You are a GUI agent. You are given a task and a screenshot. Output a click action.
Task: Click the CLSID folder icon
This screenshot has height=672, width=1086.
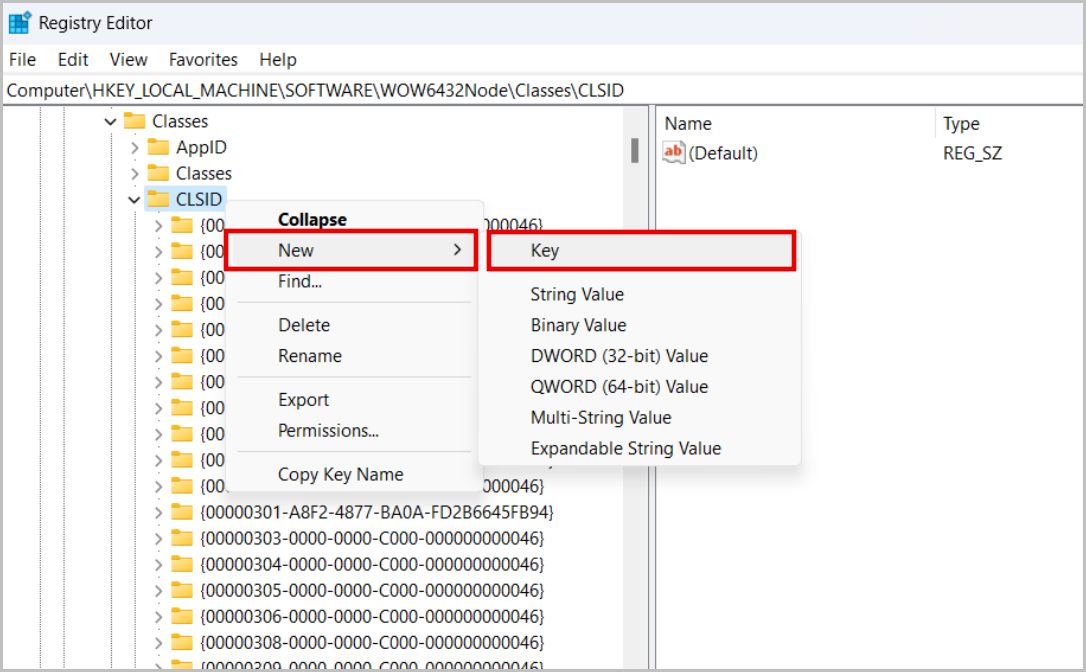tap(158, 199)
